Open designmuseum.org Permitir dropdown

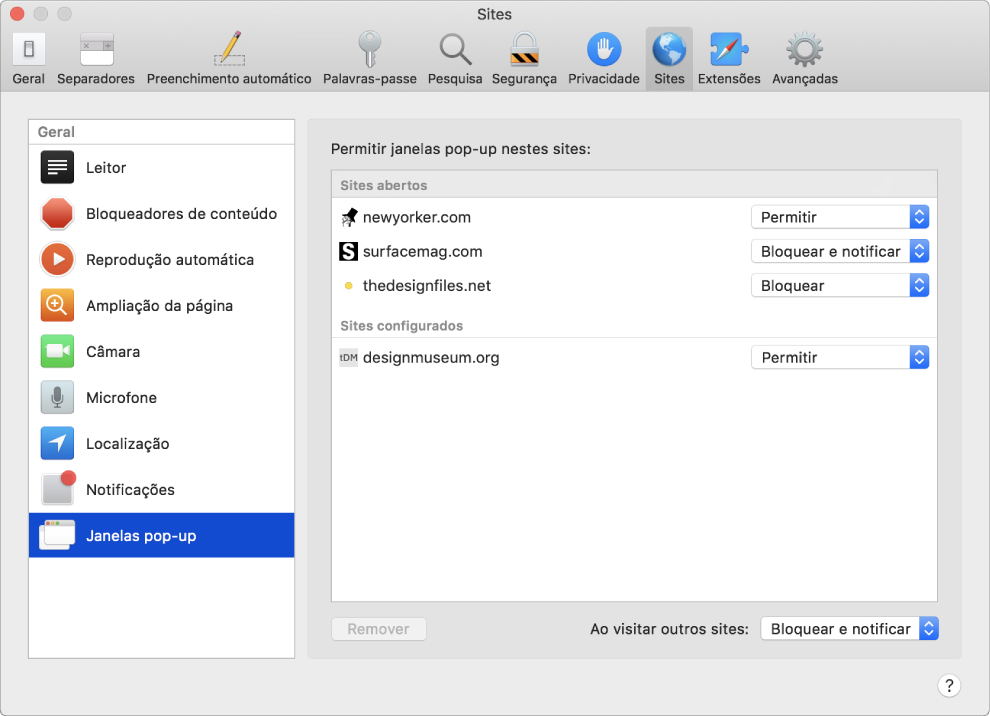(840, 357)
